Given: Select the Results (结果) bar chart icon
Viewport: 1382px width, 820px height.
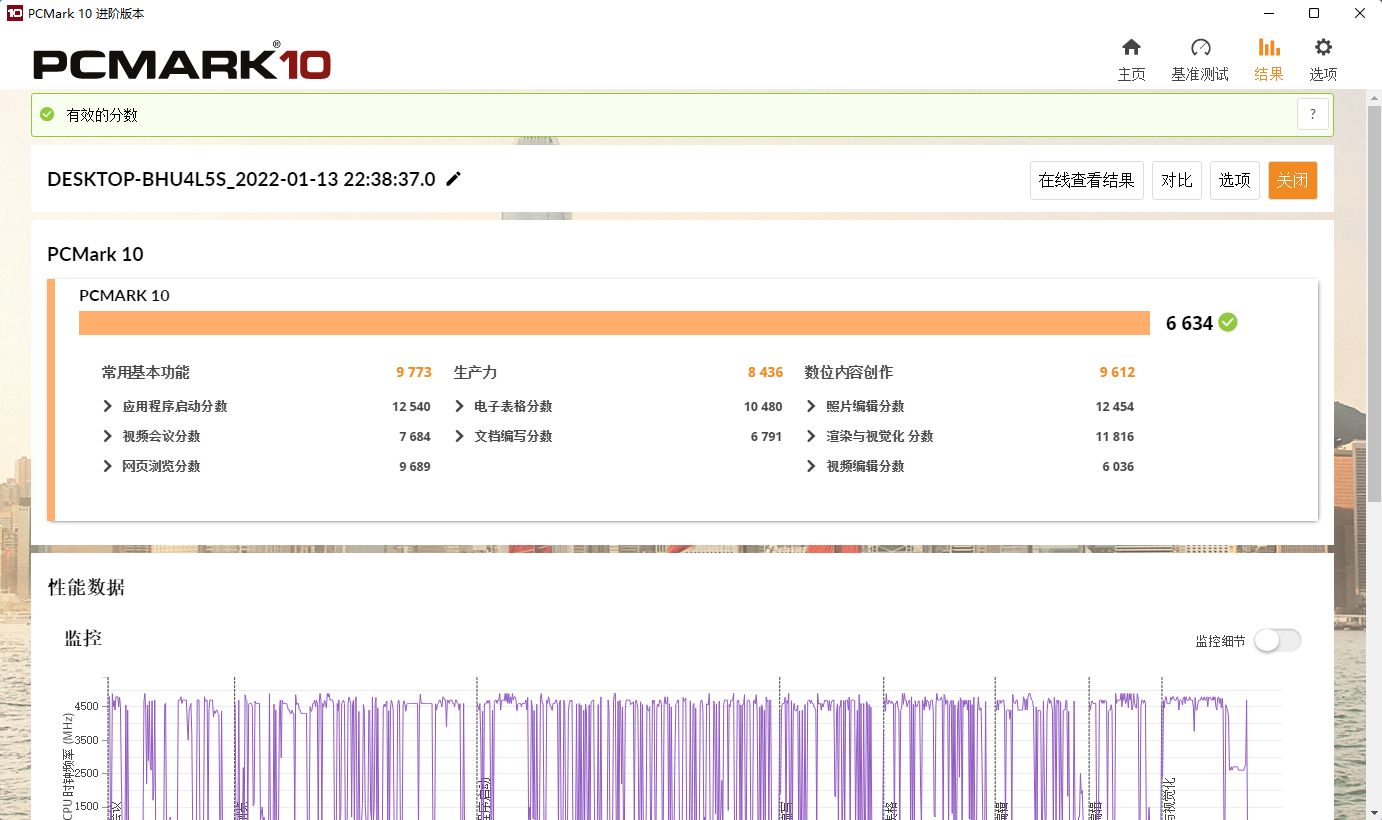Looking at the screenshot, I should click(x=1268, y=48).
